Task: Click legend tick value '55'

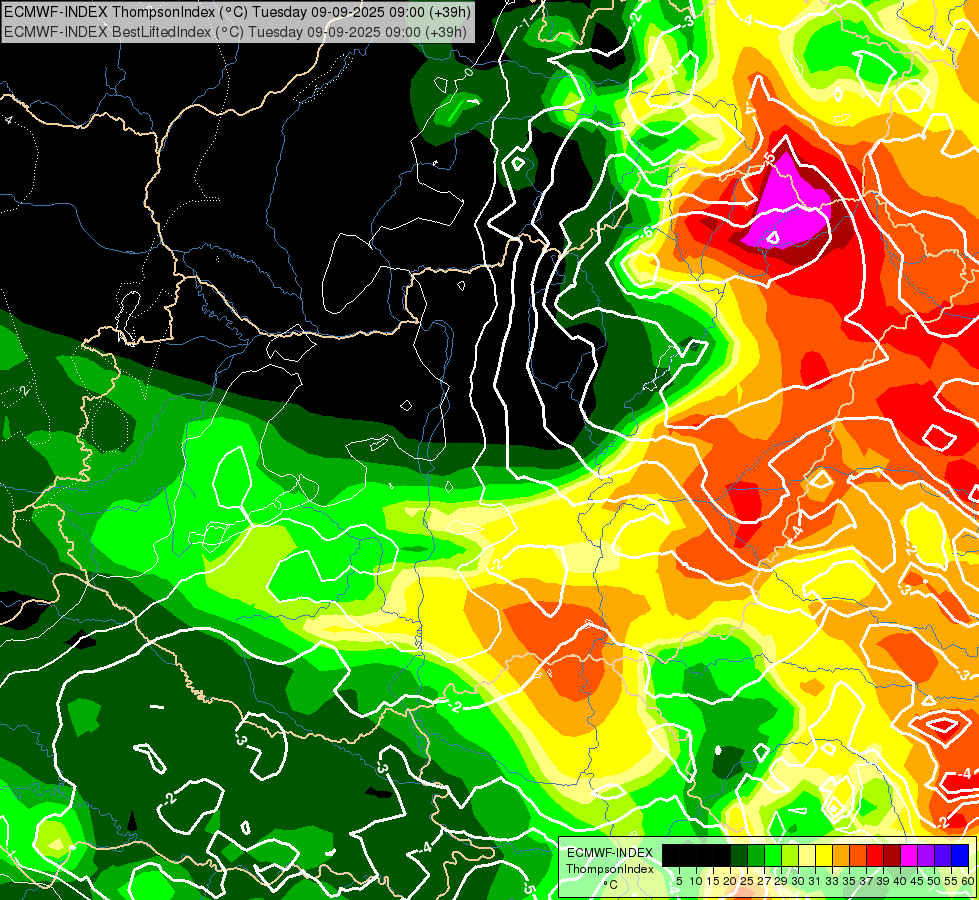Action: [x=952, y=881]
